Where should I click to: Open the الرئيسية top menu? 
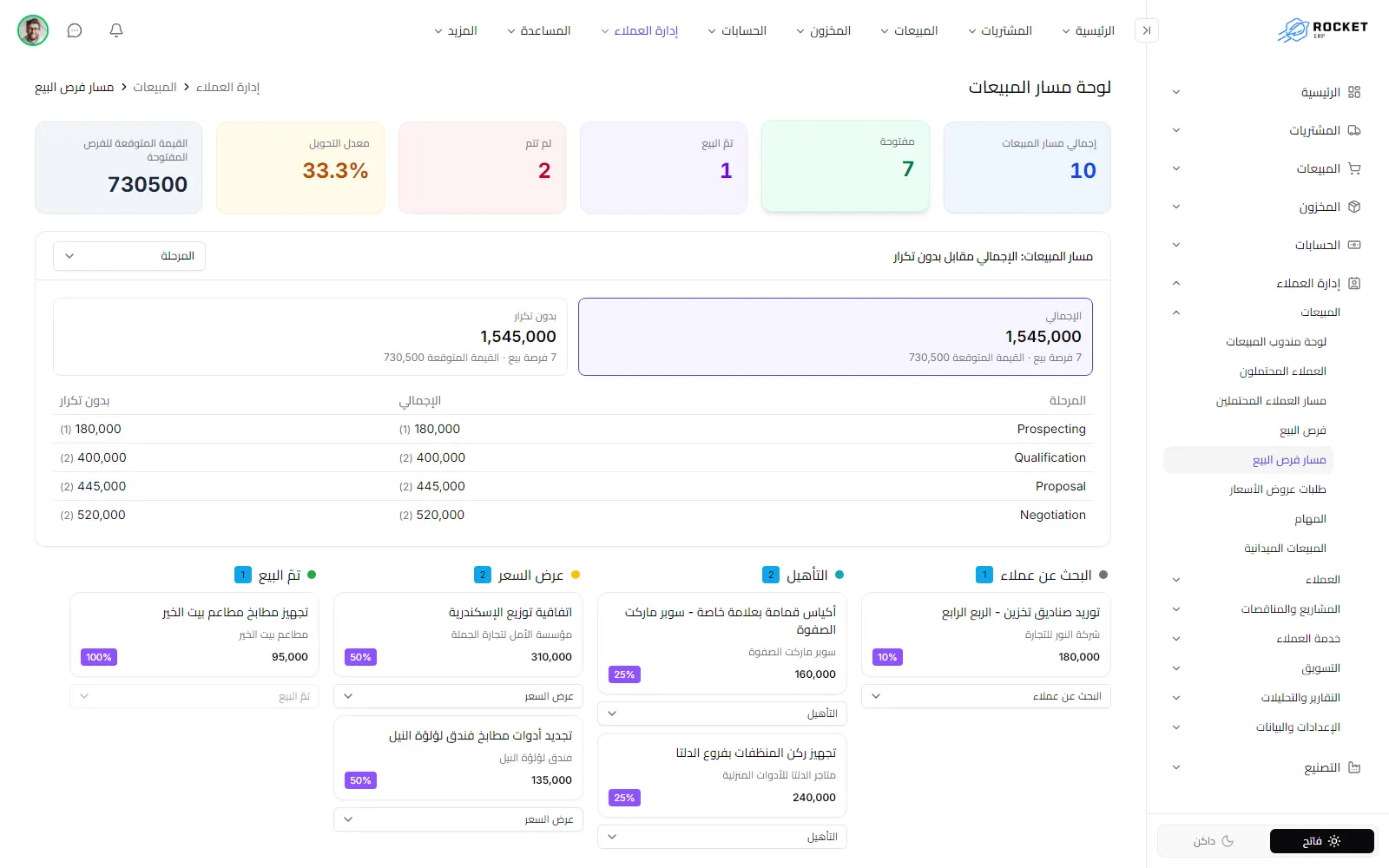[1088, 30]
